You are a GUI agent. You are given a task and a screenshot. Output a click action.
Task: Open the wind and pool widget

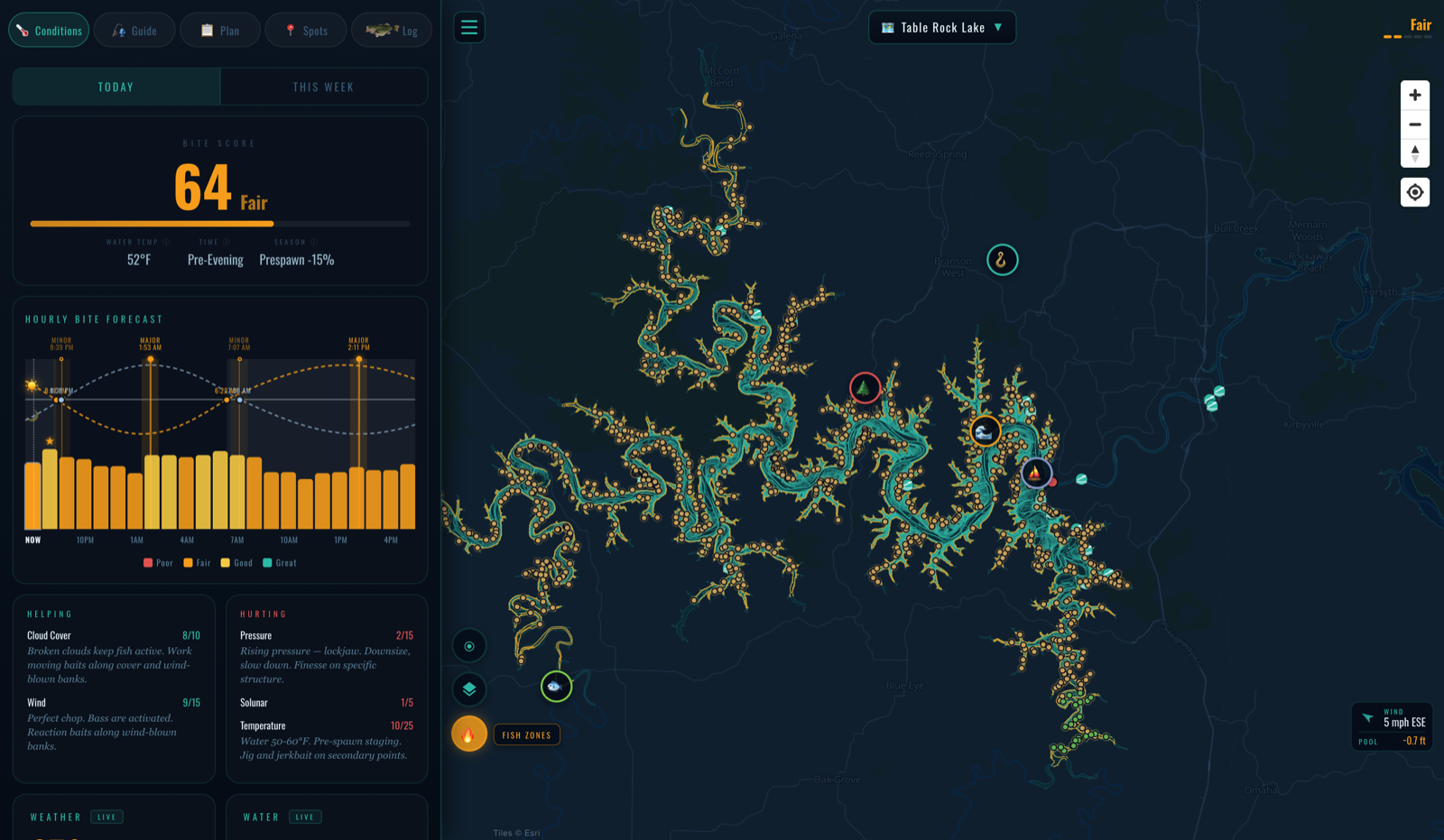1392,726
